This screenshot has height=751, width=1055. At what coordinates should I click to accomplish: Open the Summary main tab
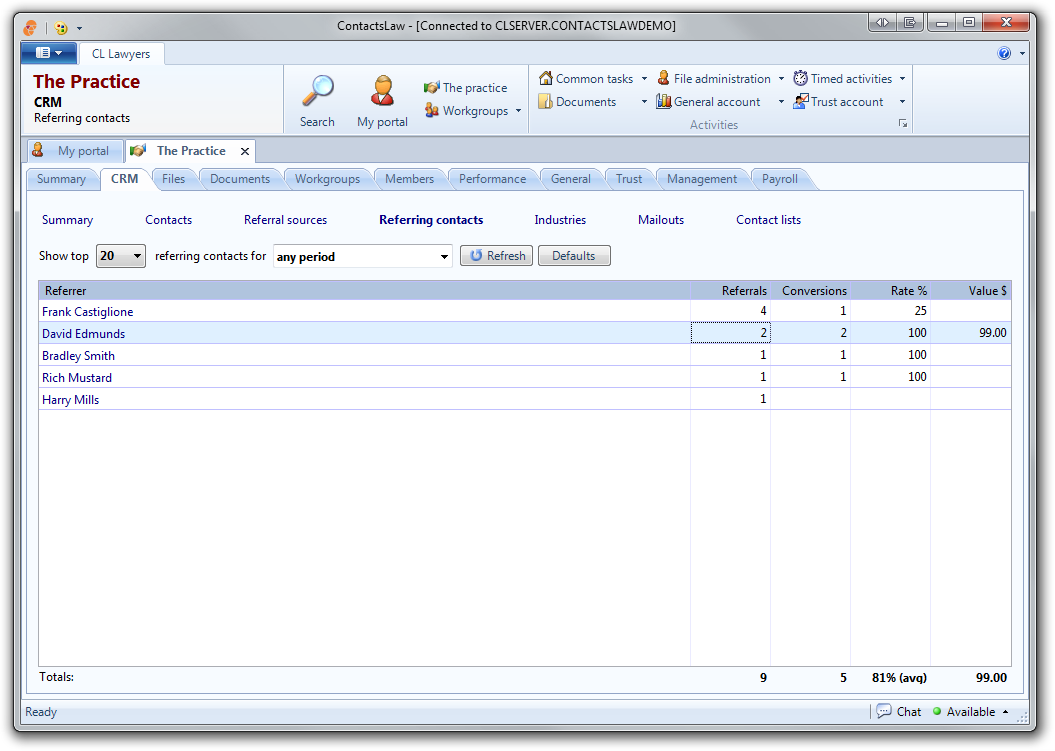(x=61, y=179)
